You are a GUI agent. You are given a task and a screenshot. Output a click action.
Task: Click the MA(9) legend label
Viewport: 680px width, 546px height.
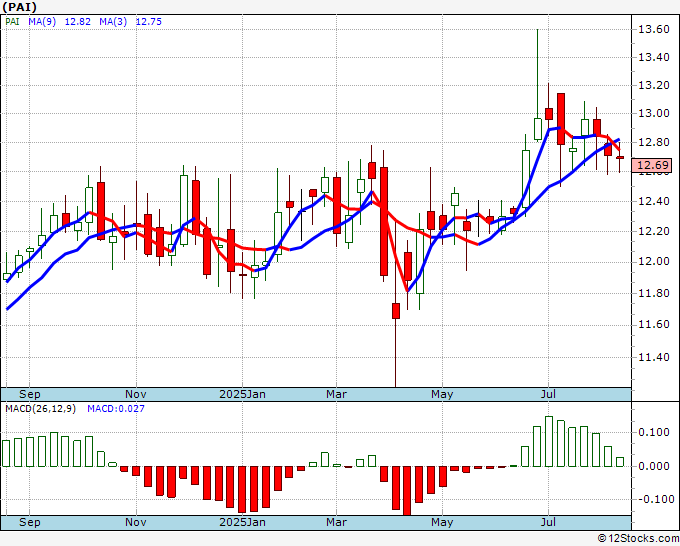pyautogui.click(x=42, y=22)
